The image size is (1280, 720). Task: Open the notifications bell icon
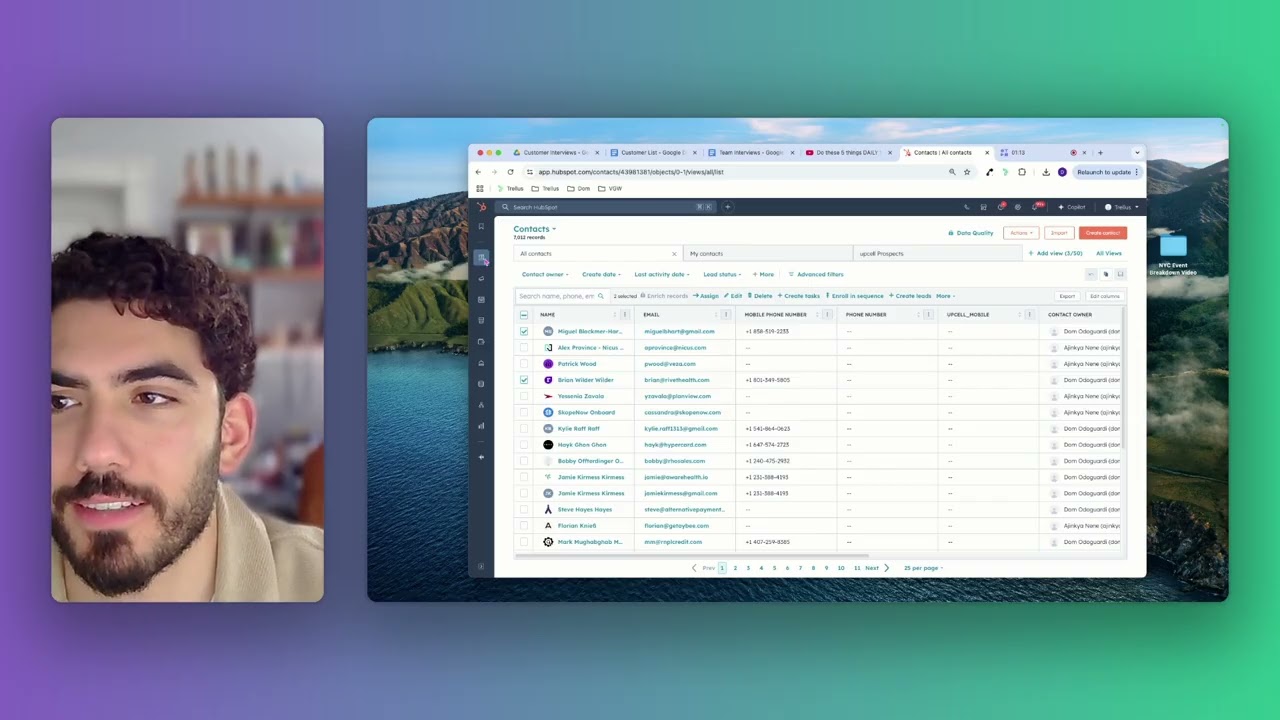1036,207
